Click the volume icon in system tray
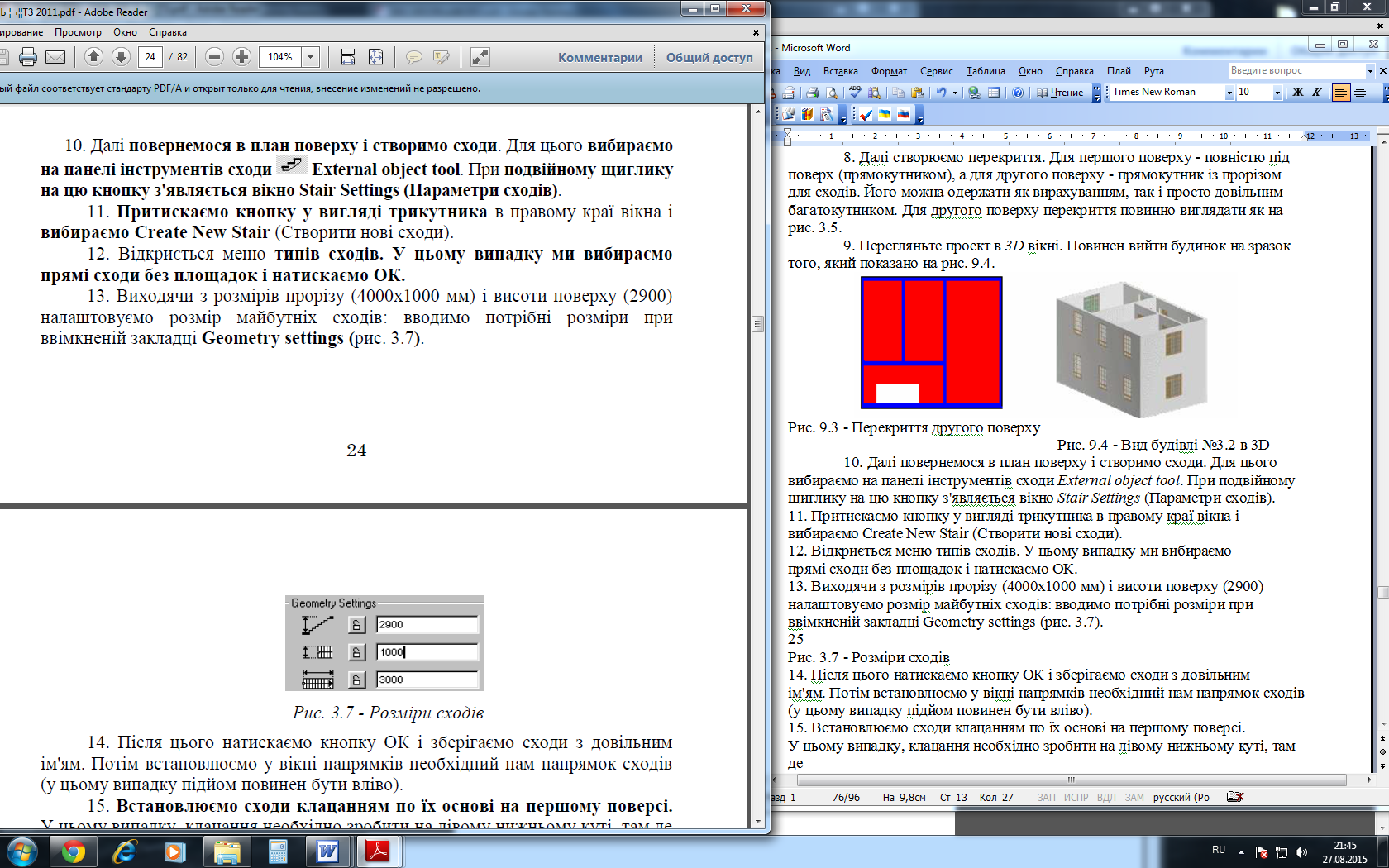The image size is (1389, 868). [x=1301, y=851]
